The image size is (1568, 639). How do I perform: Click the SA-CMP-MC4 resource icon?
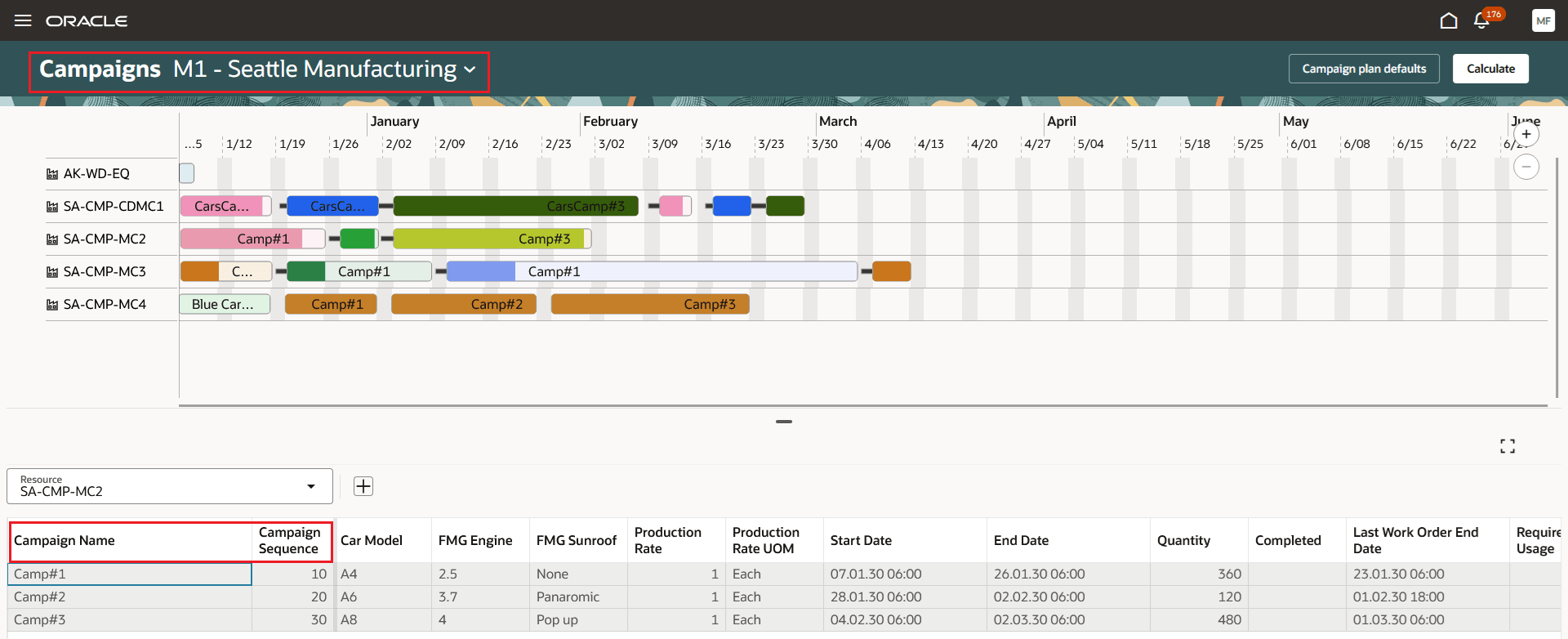point(52,305)
